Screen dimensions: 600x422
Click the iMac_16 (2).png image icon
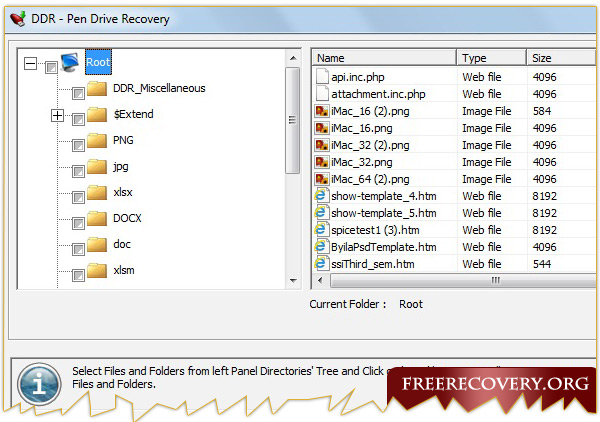click(321, 111)
